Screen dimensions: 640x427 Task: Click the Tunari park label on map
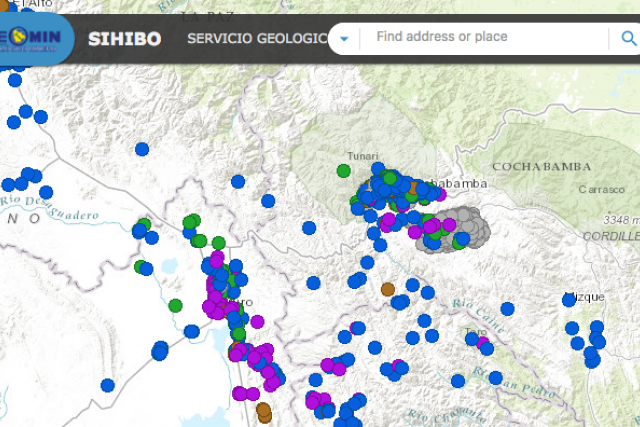[x=359, y=156]
